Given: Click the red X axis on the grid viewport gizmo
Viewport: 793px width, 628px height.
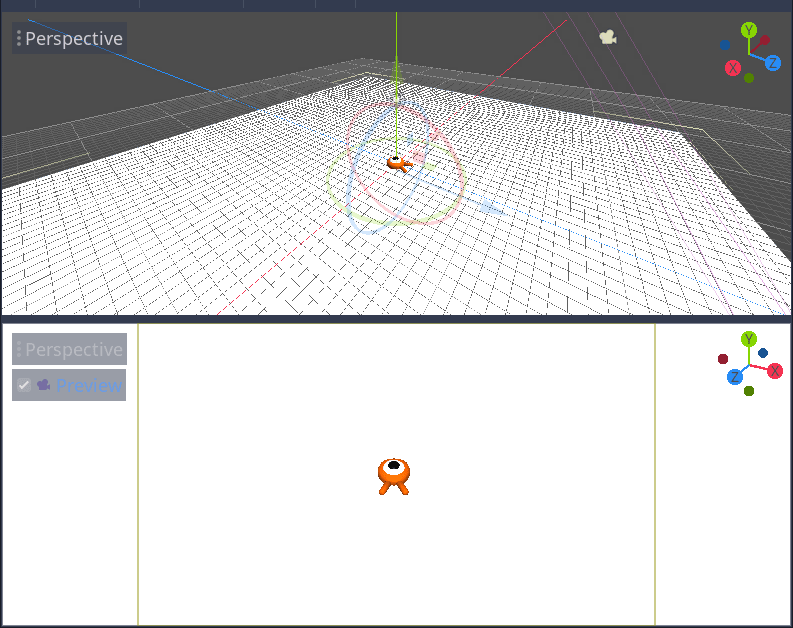Looking at the screenshot, I should (733, 68).
